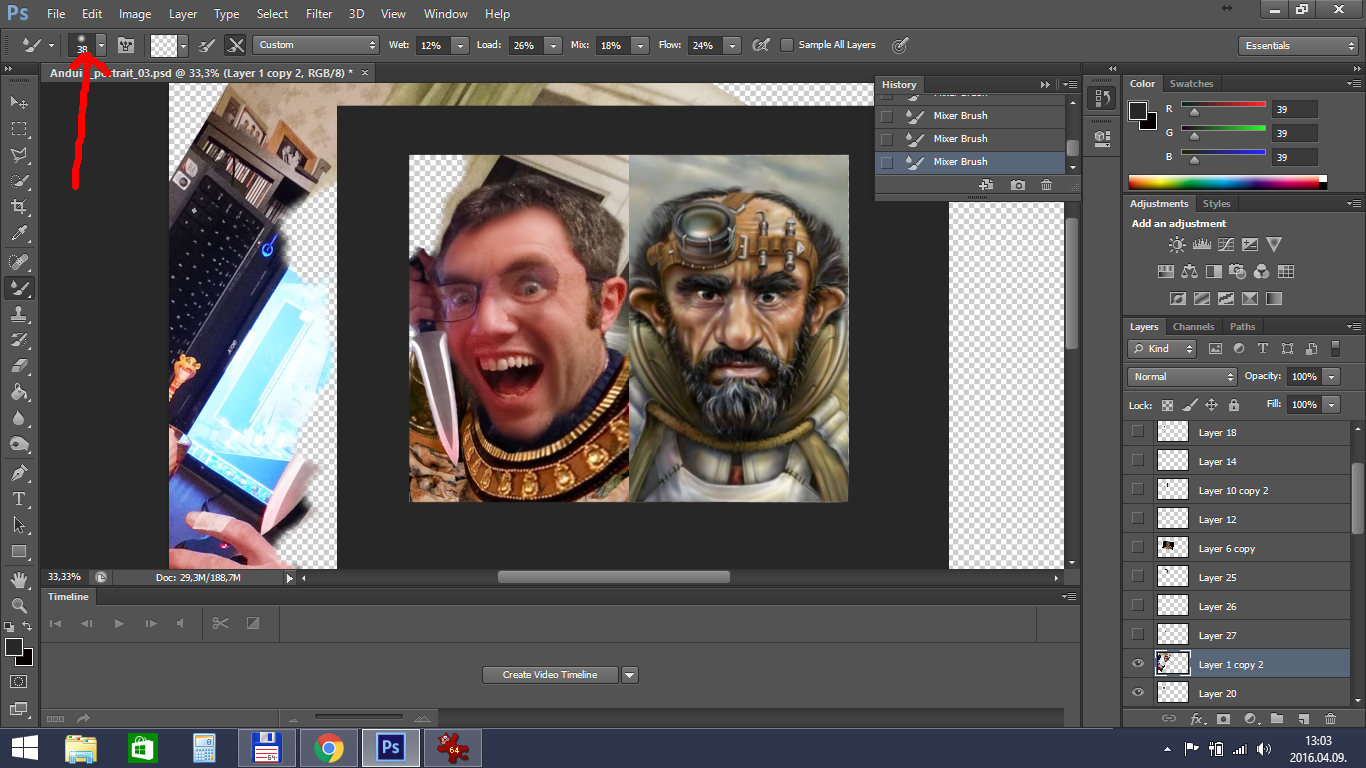Expand the Wet percentage dropdown

coord(460,46)
